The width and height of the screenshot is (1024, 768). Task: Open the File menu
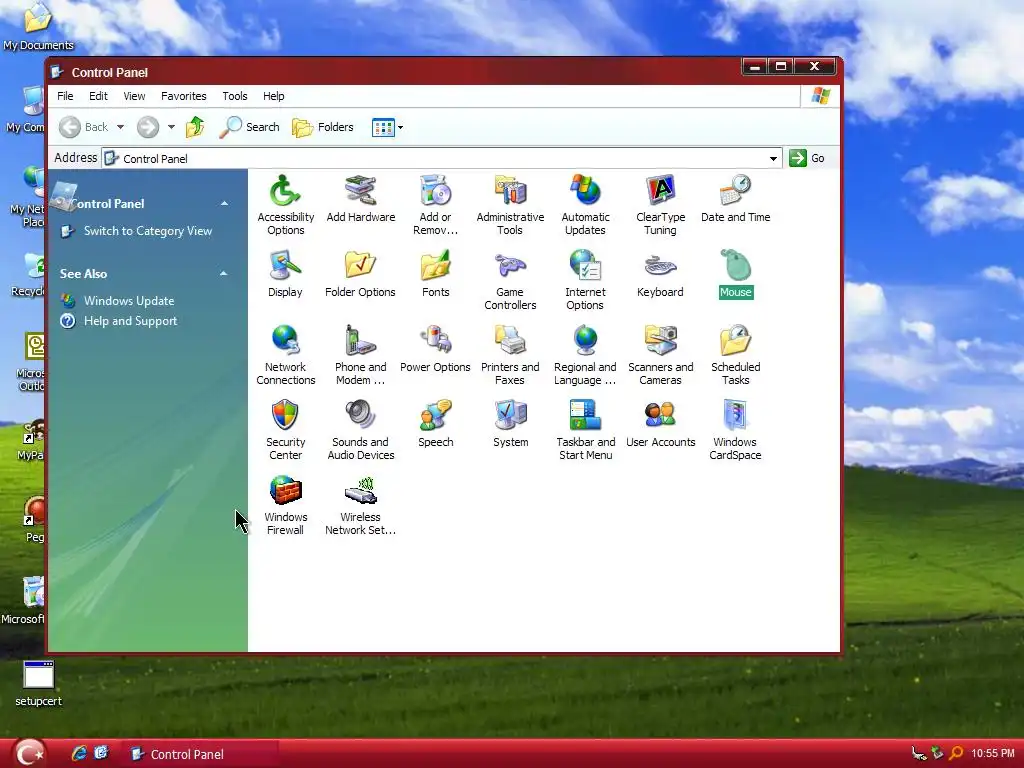coord(65,96)
